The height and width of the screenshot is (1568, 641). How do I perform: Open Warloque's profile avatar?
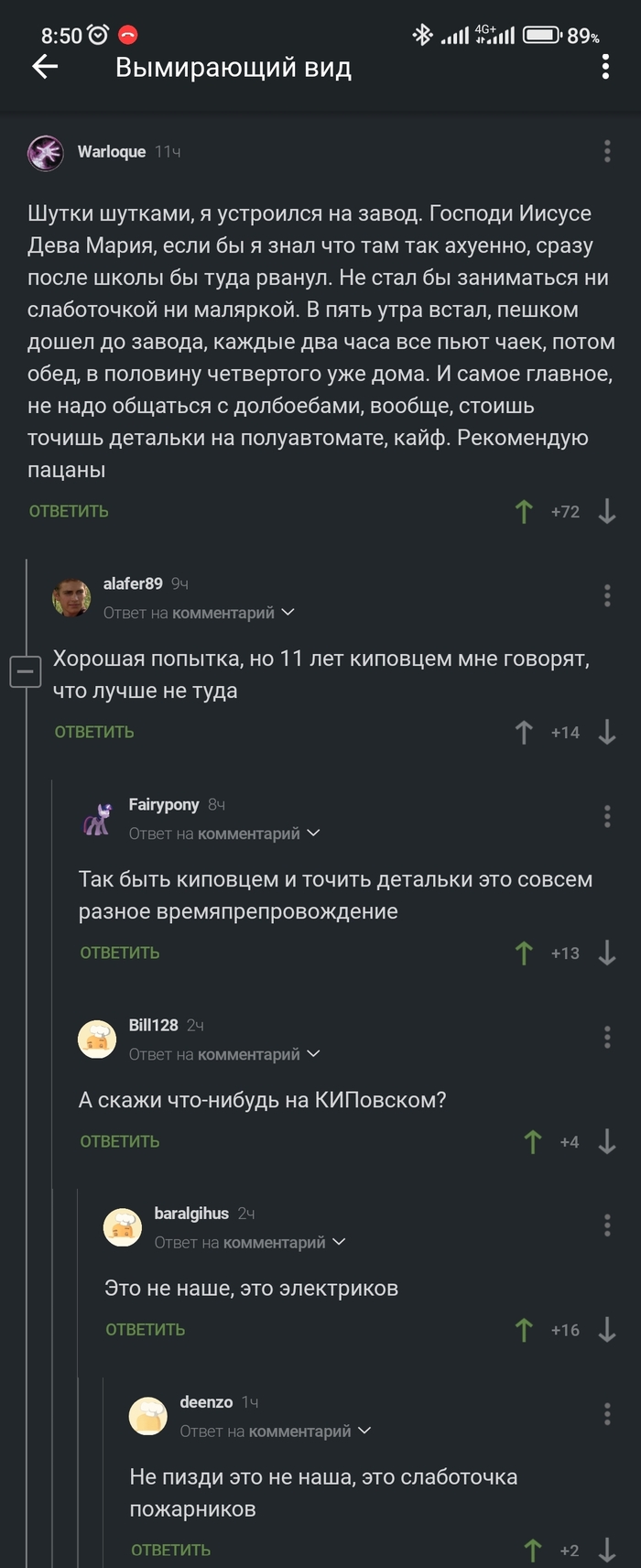[46, 152]
